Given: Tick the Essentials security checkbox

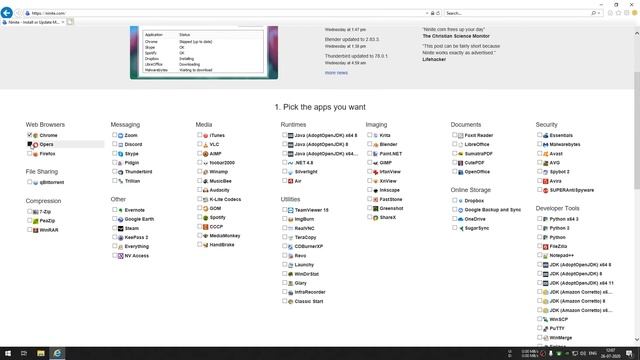Looking at the screenshot, I should (x=539, y=135).
